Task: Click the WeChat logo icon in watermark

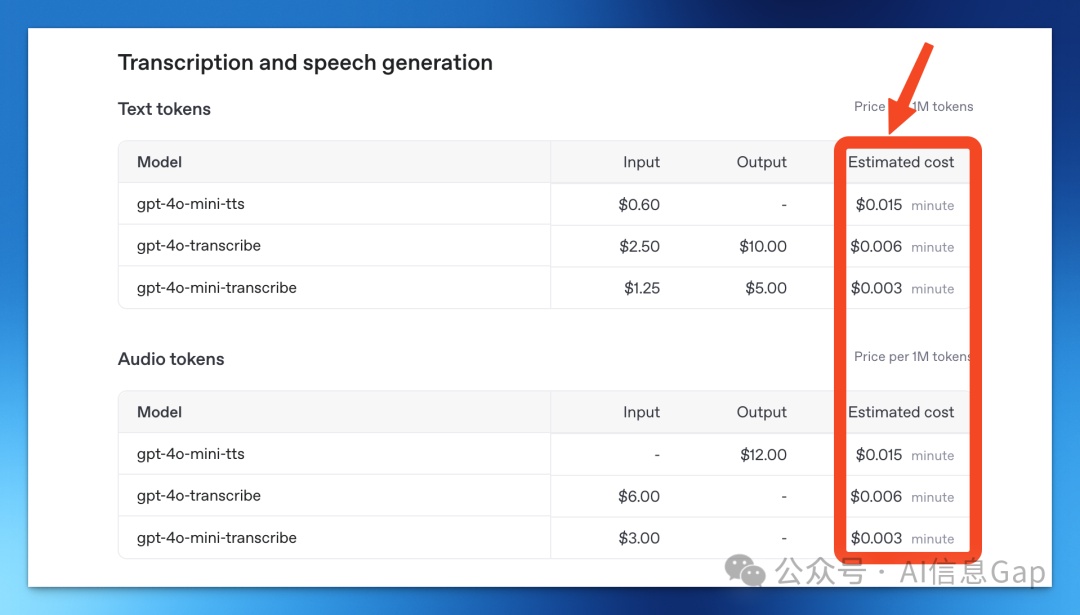Action: (746, 570)
